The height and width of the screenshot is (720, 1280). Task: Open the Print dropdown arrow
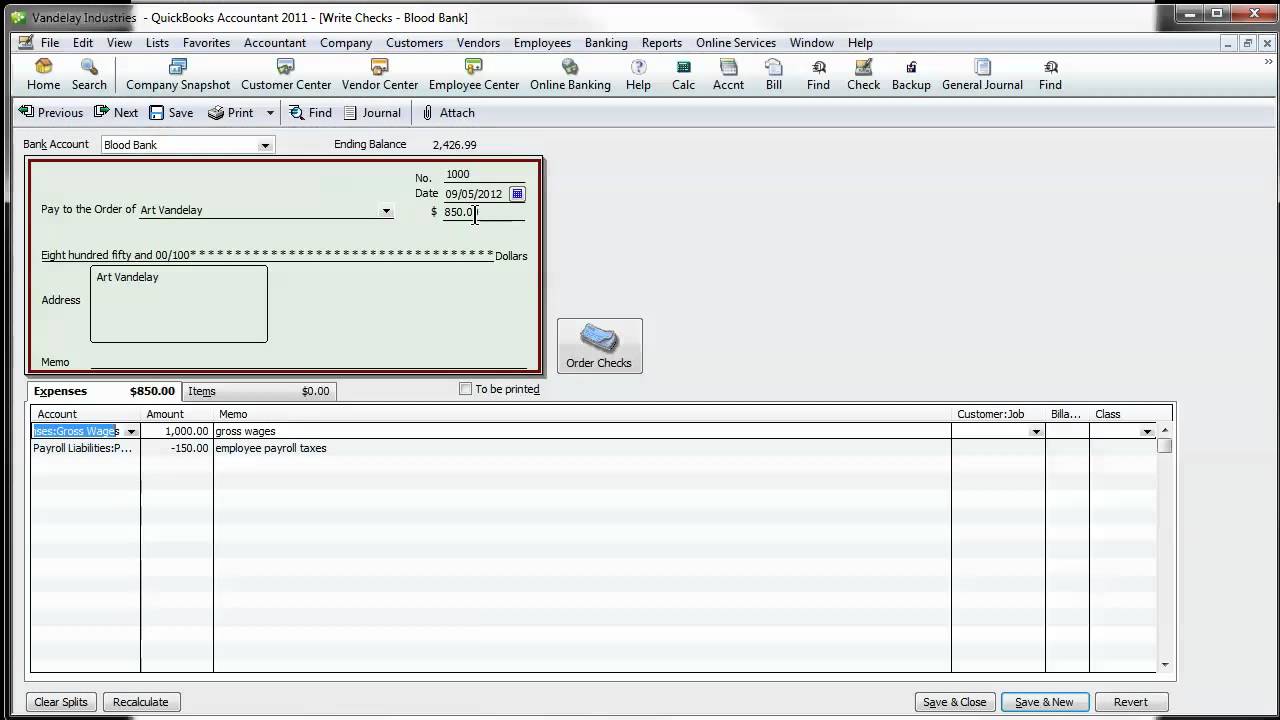pyautogui.click(x=270, y=113)
